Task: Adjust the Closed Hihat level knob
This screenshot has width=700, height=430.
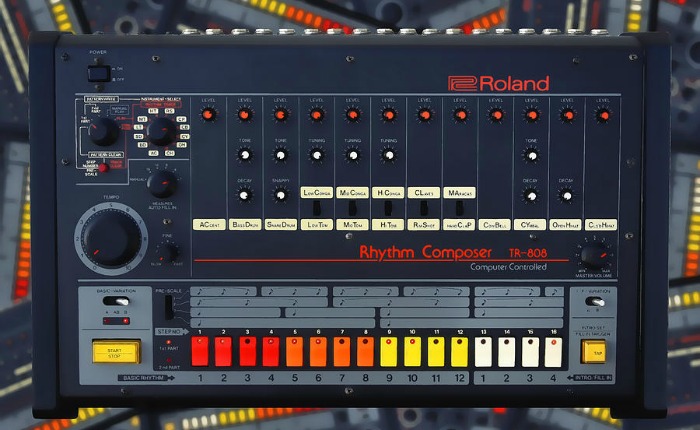Action: tap(603, 116)
